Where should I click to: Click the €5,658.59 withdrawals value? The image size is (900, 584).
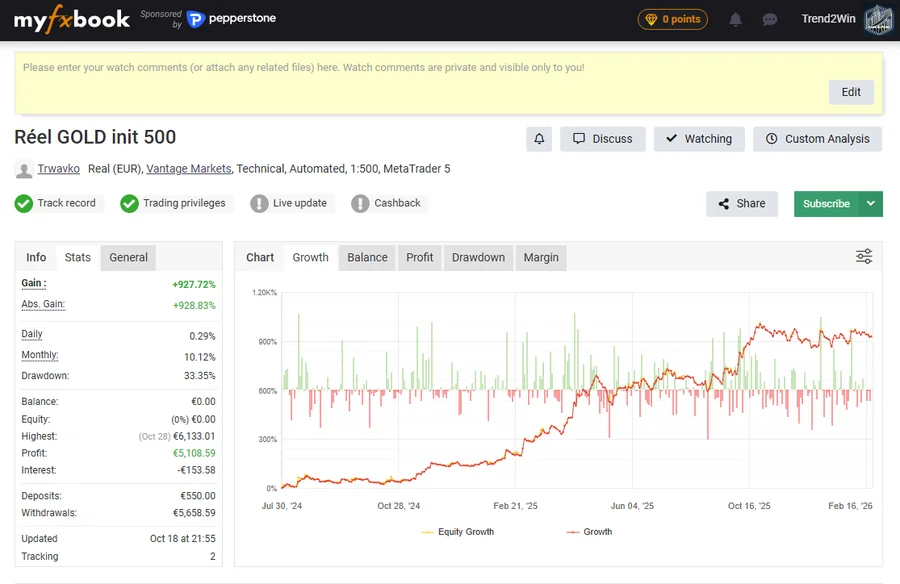click(195, 513)
